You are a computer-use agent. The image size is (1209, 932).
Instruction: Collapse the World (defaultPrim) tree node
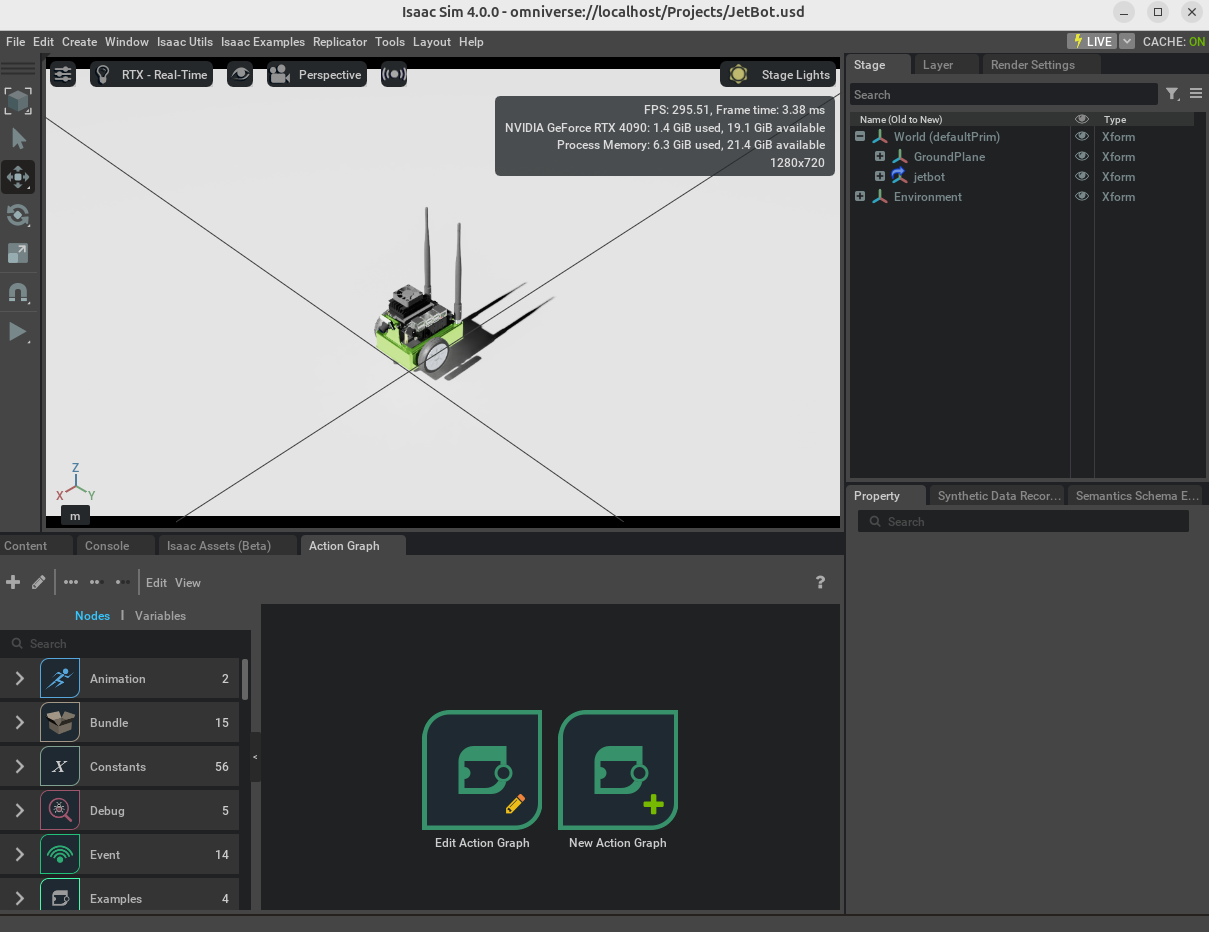click(860, 137)
